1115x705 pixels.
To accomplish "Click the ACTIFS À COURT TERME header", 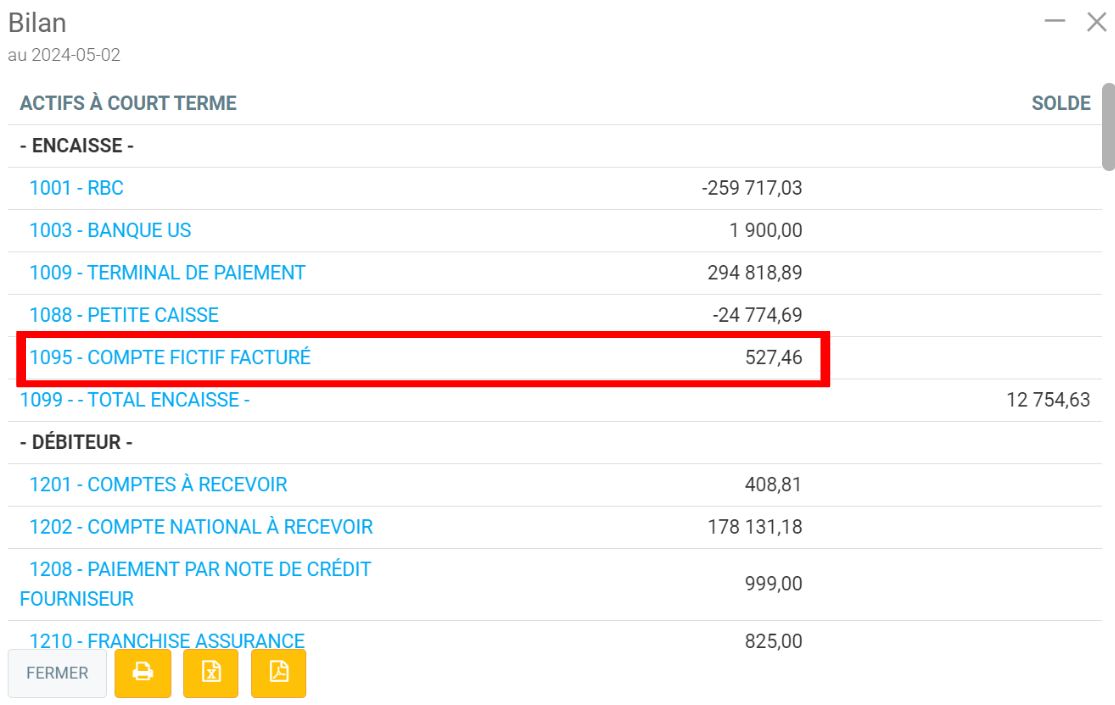I will [128, 104].
